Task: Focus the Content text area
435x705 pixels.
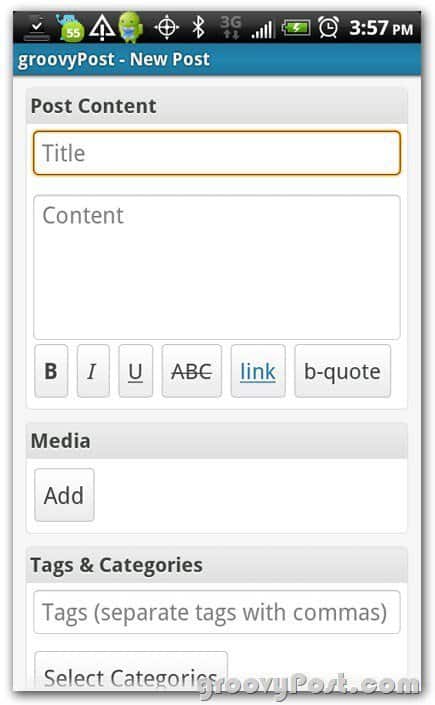Action: (217, 267)
